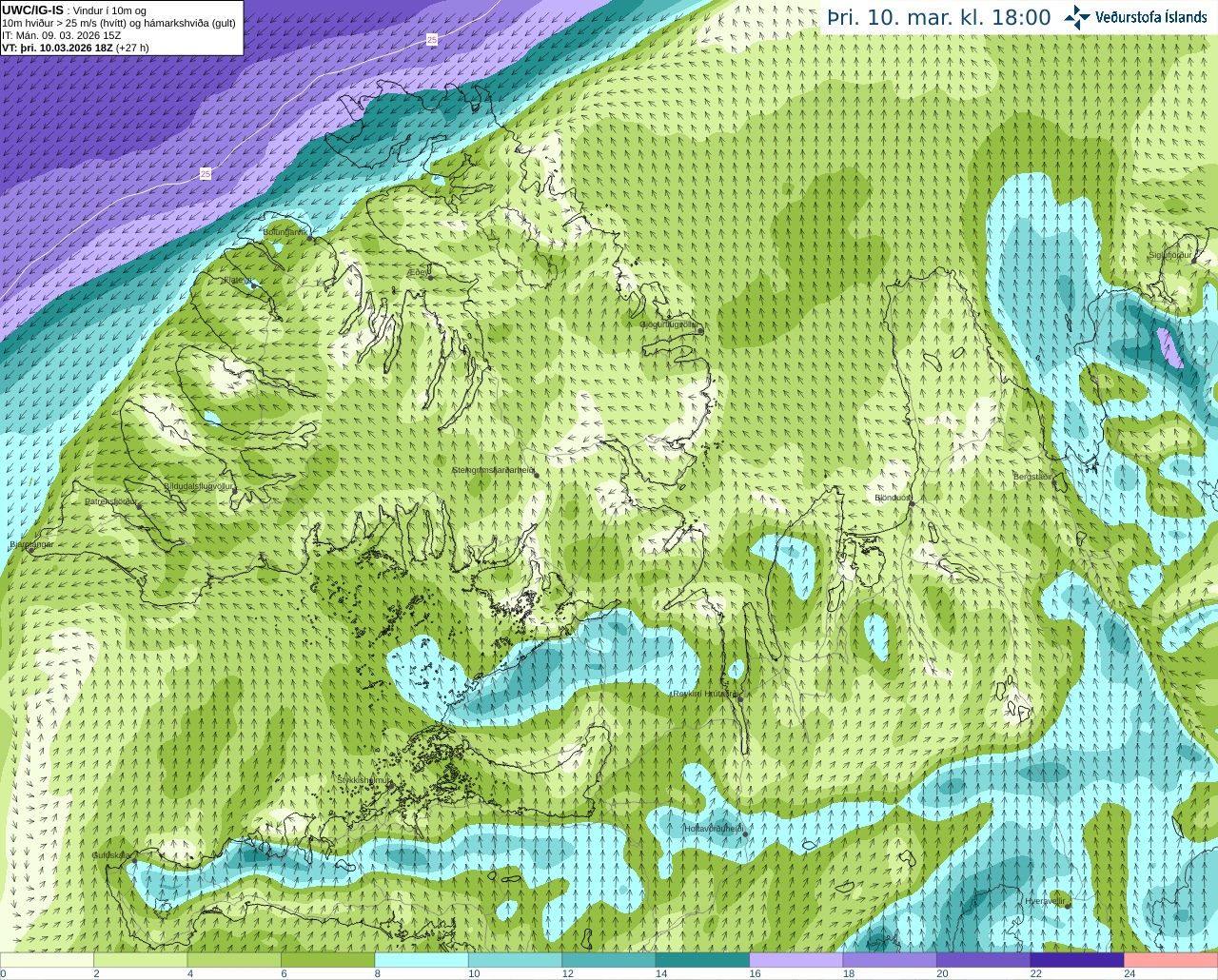Click the small purple wind maximum near Siglufjörður
1218x980 pixels.
point(1169,348)
